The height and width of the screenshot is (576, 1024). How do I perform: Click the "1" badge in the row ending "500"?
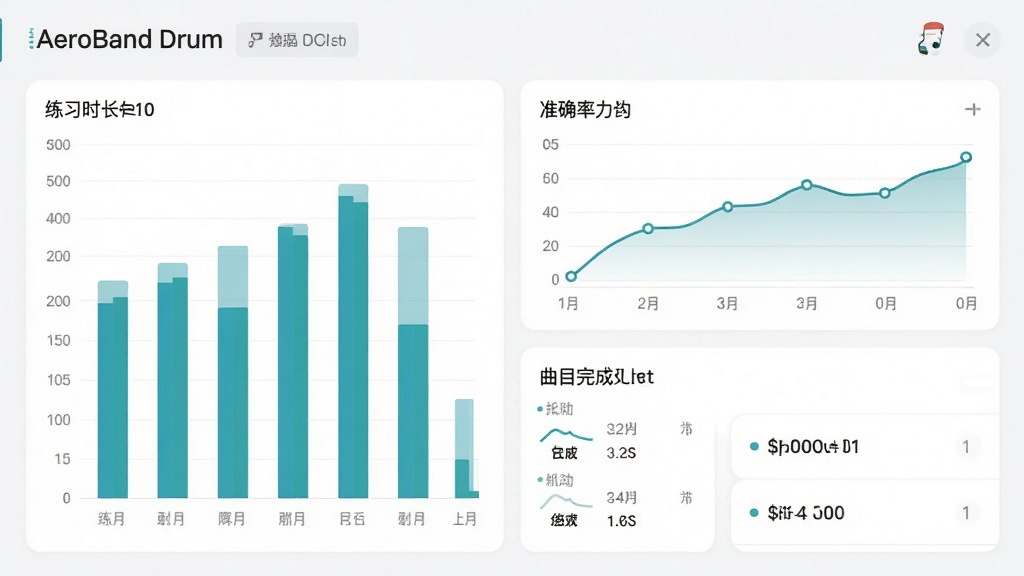point(966,513)
